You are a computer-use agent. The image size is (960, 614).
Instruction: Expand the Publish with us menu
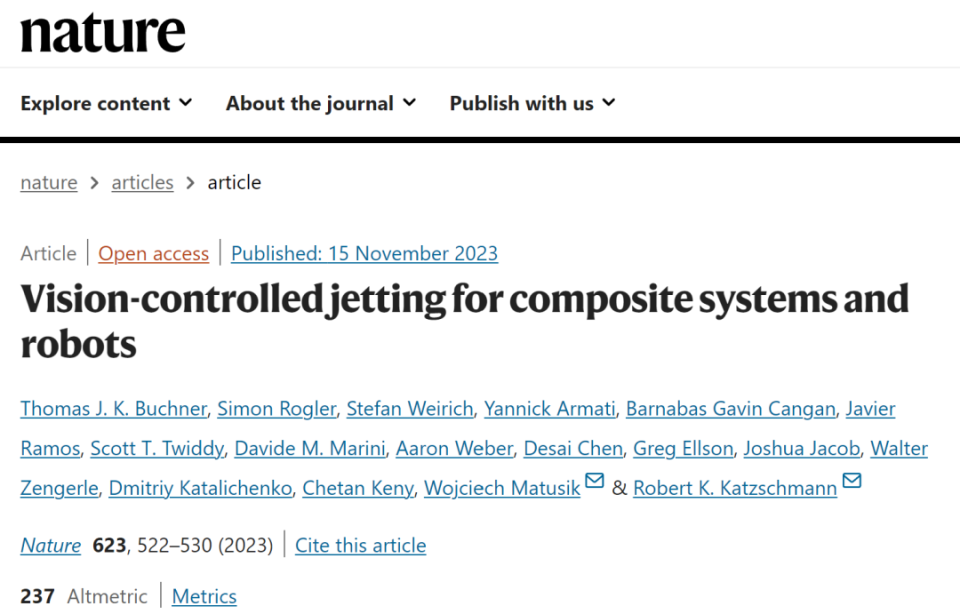(x=532, y=103)
